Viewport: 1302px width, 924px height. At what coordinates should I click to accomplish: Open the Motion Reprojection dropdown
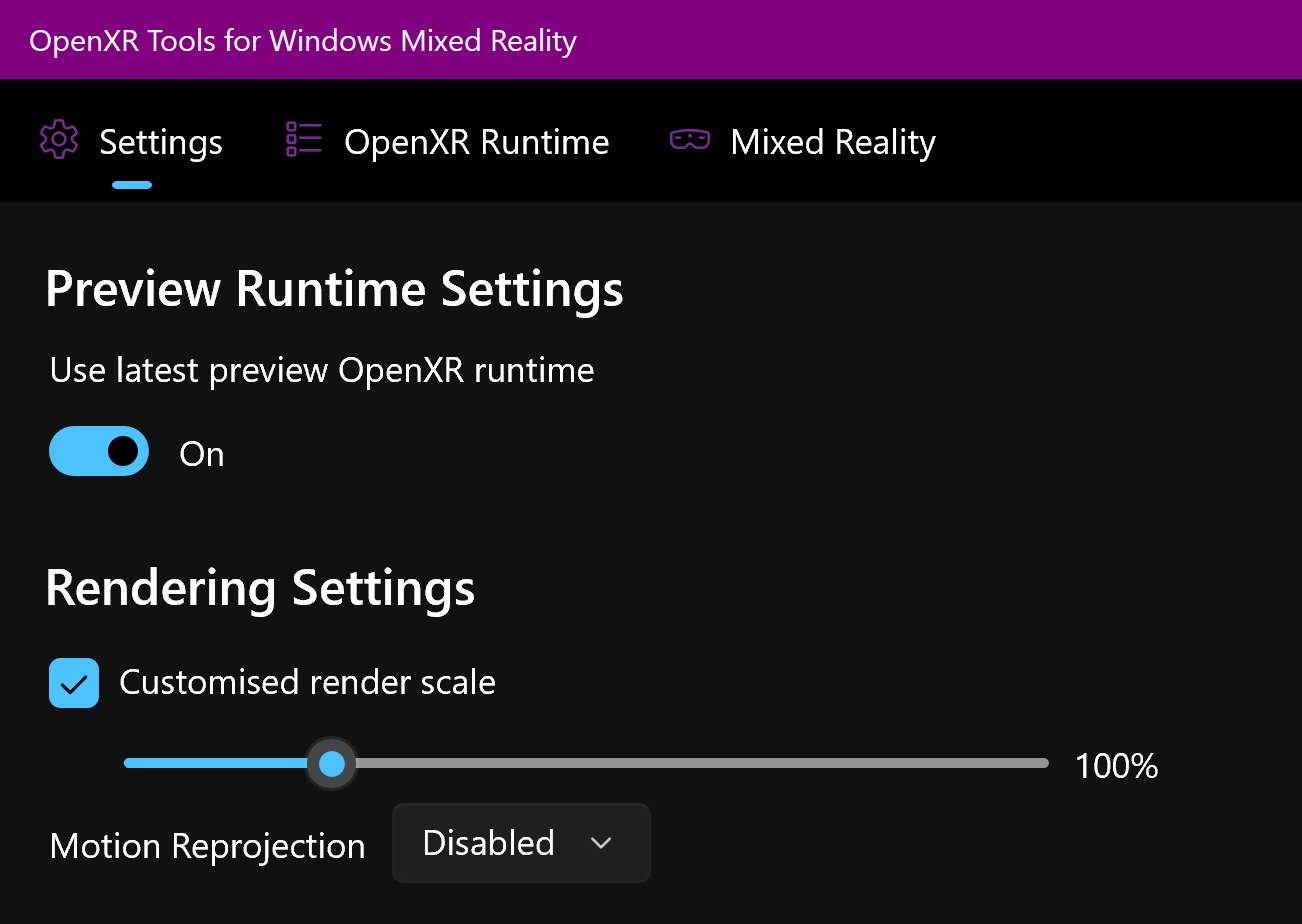521,843
